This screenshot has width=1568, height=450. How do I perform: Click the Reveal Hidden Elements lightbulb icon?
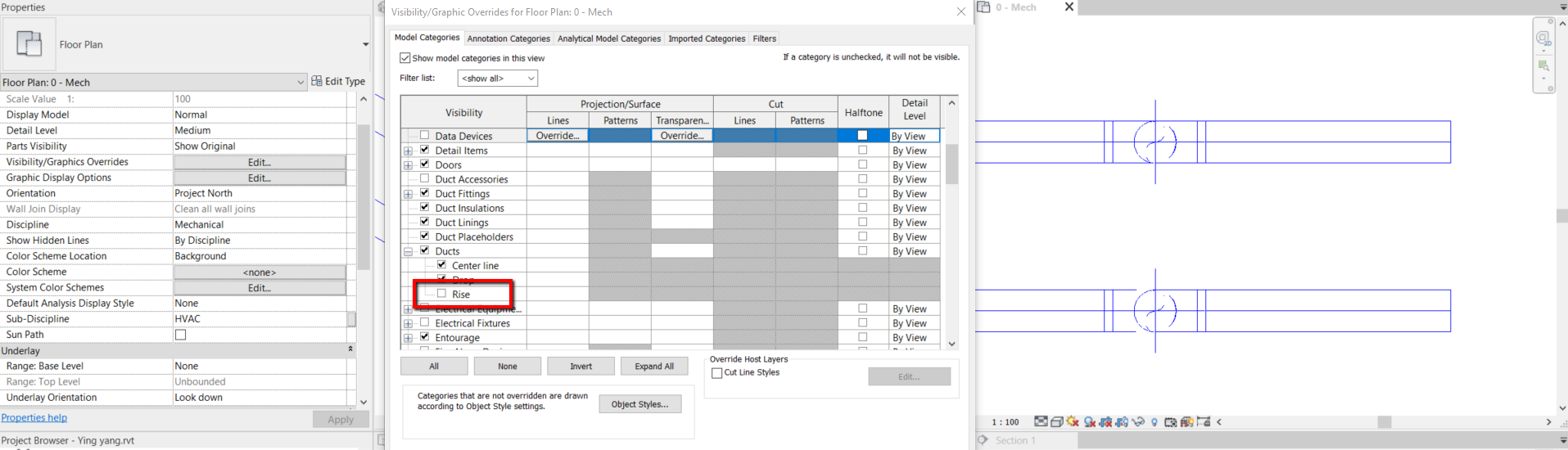coord(1155,422)
